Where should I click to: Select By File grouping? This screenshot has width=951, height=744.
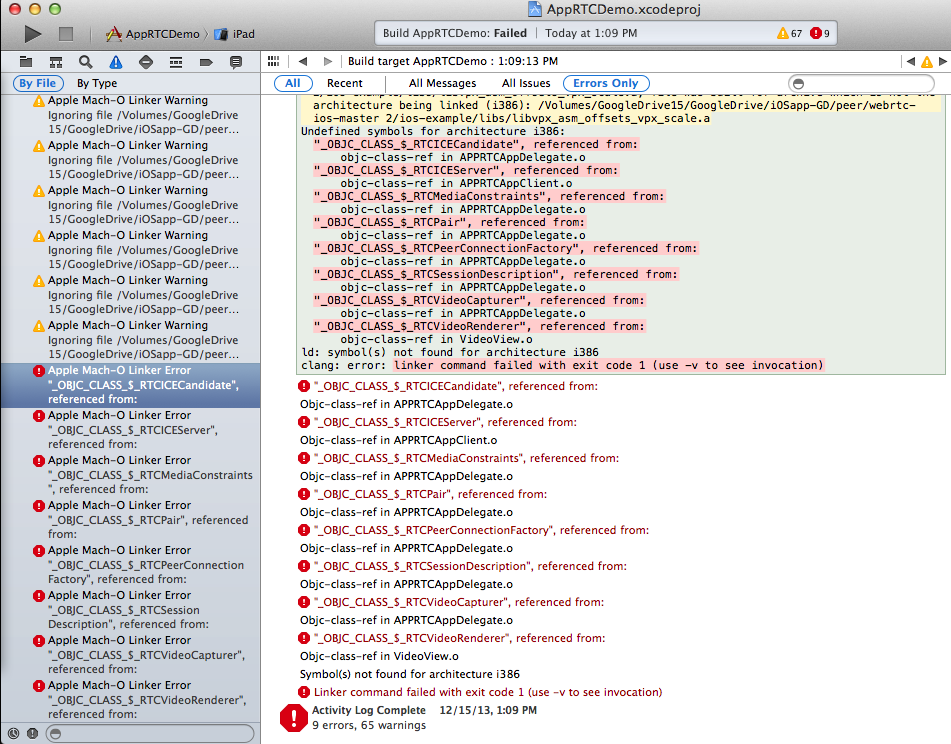pyautogui.click(x=38, y=83)
